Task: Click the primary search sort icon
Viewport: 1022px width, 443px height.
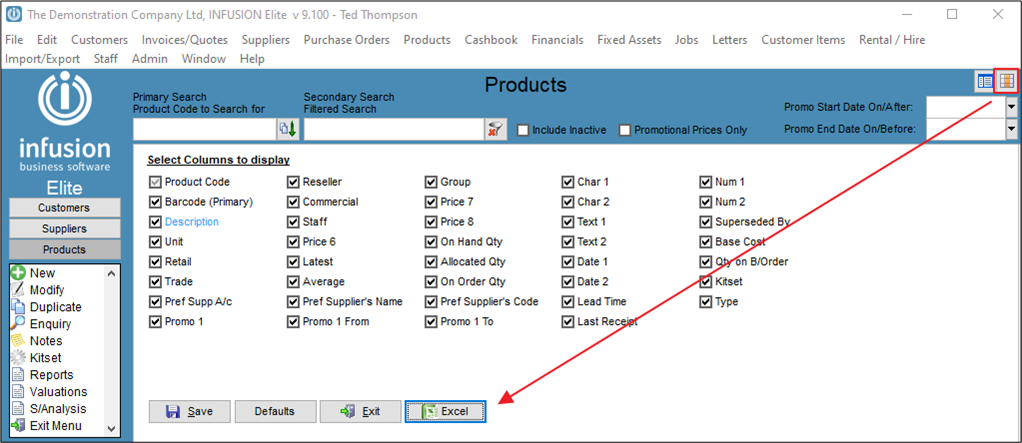Action: [288, 130]
